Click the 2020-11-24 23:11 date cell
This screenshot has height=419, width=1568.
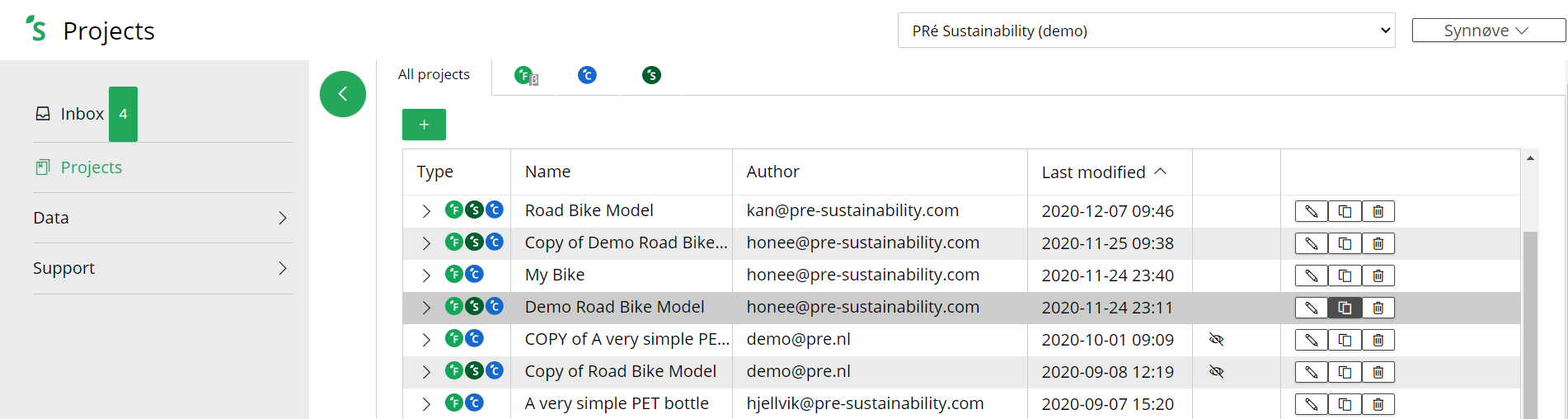coord(1107,308)
